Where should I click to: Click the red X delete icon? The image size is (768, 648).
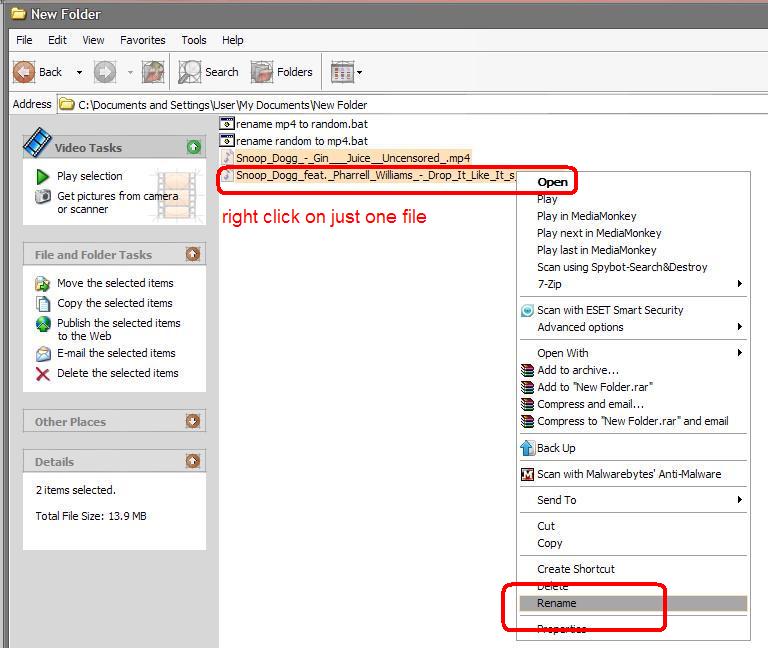pyautogui.click(x=43, y=374)
